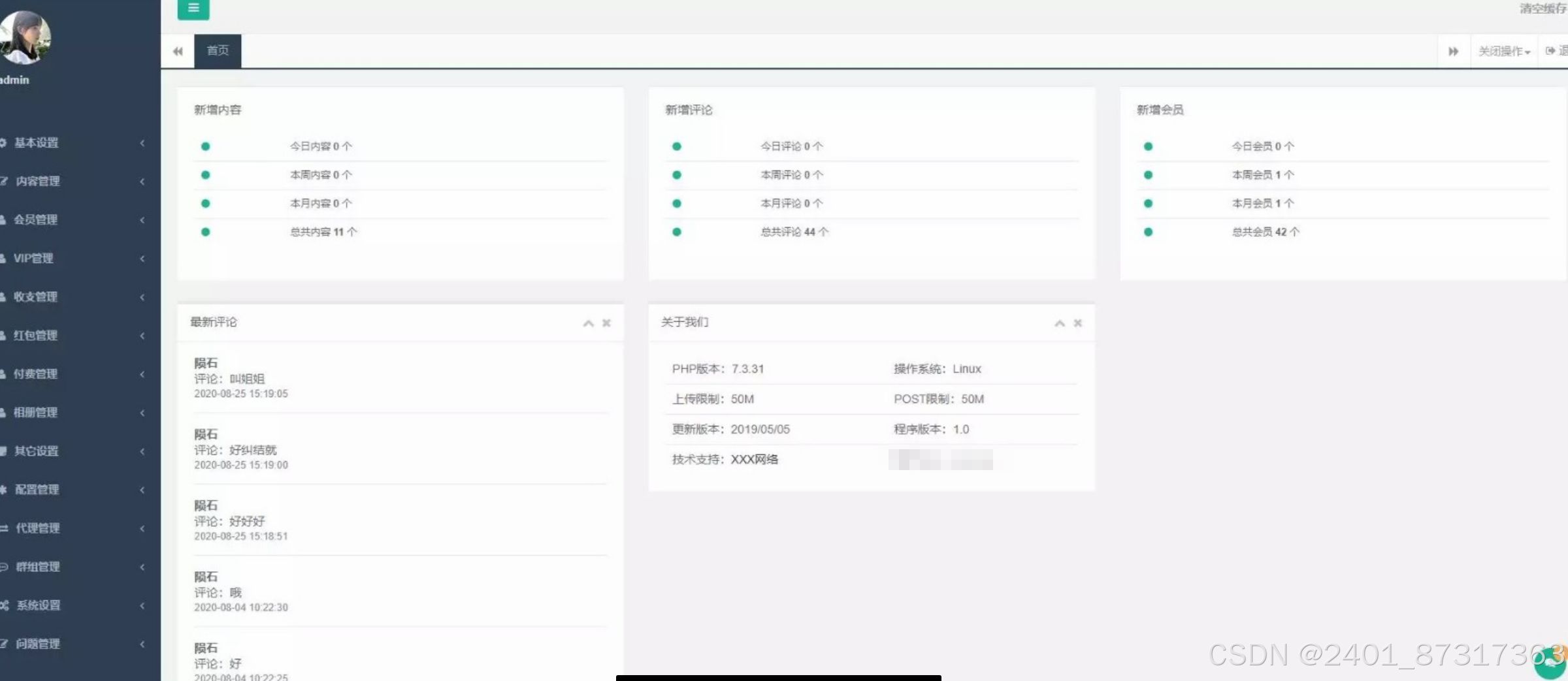
Task: Click 清空缓存 at top right
Action: click(1541, 9)
